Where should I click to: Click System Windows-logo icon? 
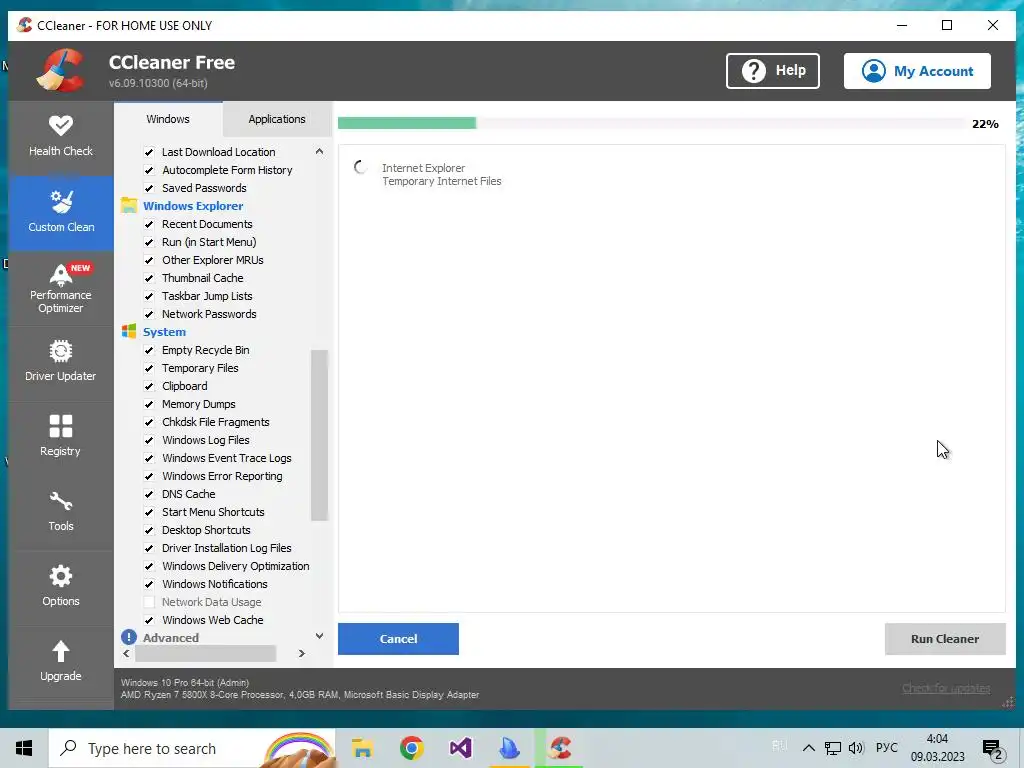tap(129, 332)
